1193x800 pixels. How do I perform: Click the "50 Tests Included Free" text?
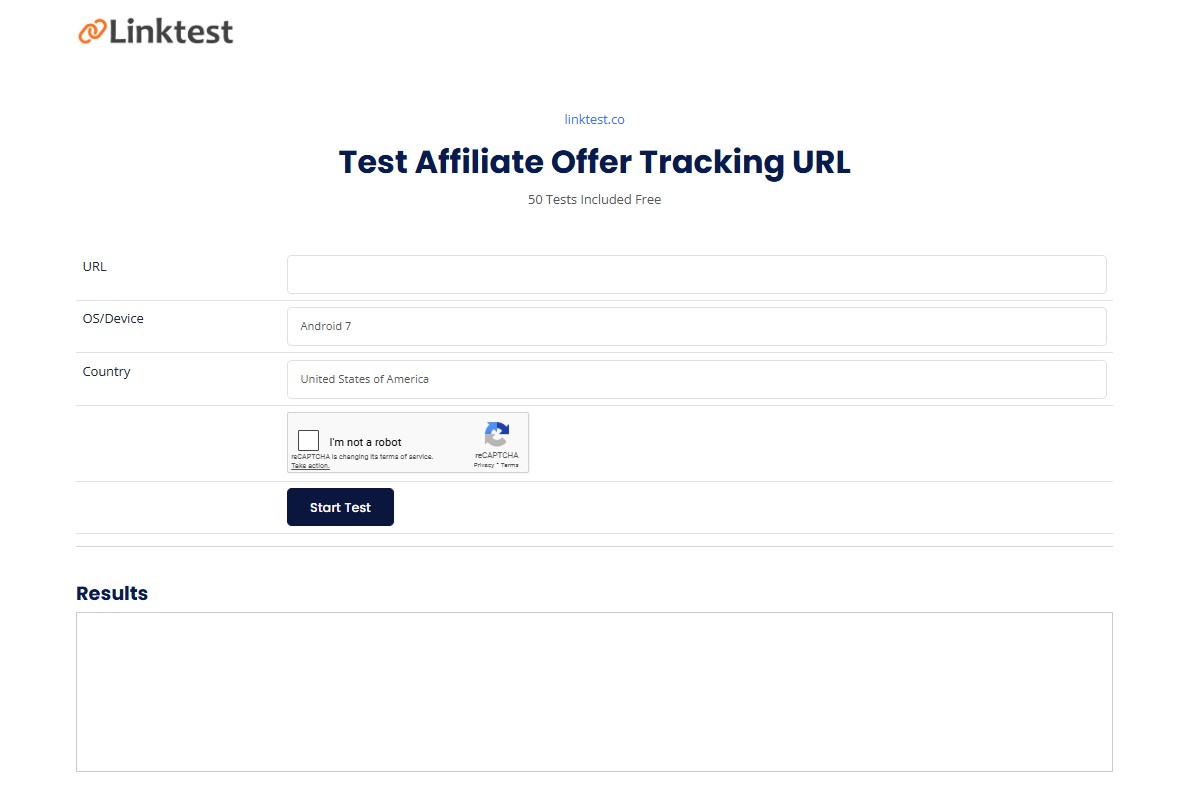pyautogui.click(x=594, y=199)
